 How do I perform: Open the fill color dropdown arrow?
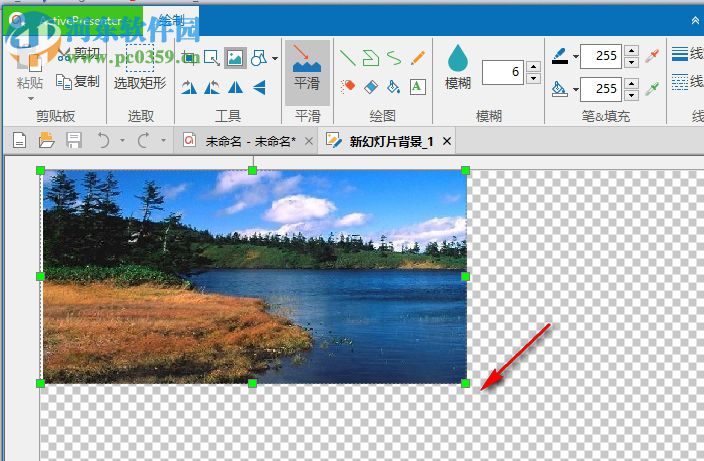pos(576,89)
